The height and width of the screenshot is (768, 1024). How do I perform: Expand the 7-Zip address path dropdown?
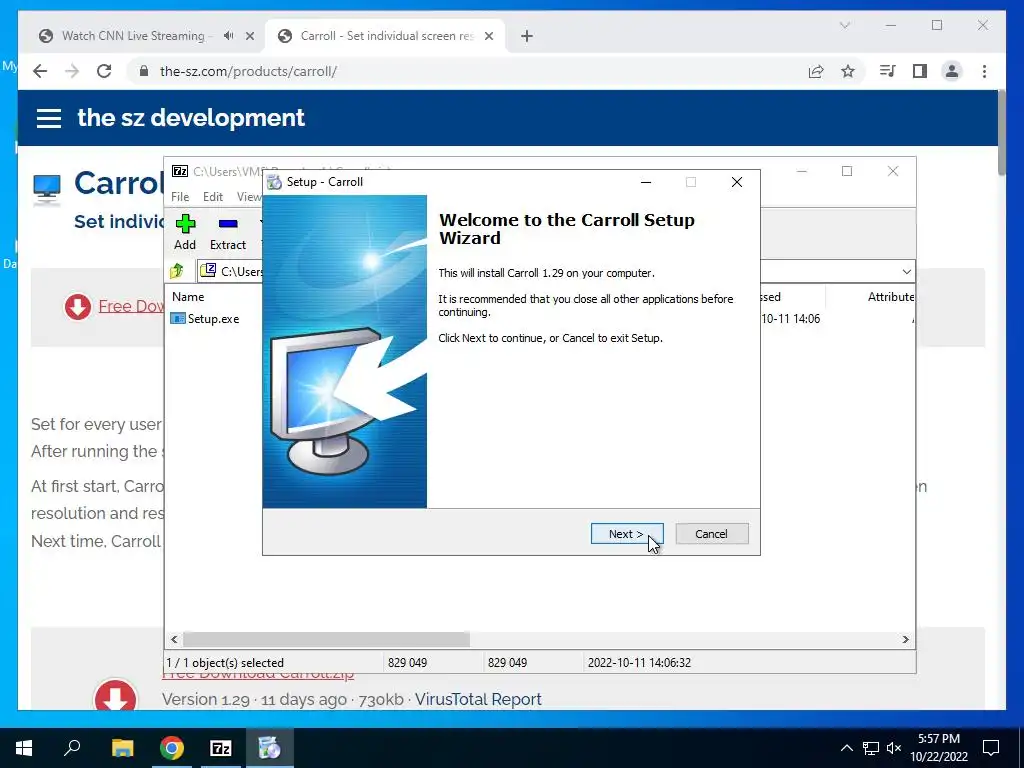coord(906,272)
